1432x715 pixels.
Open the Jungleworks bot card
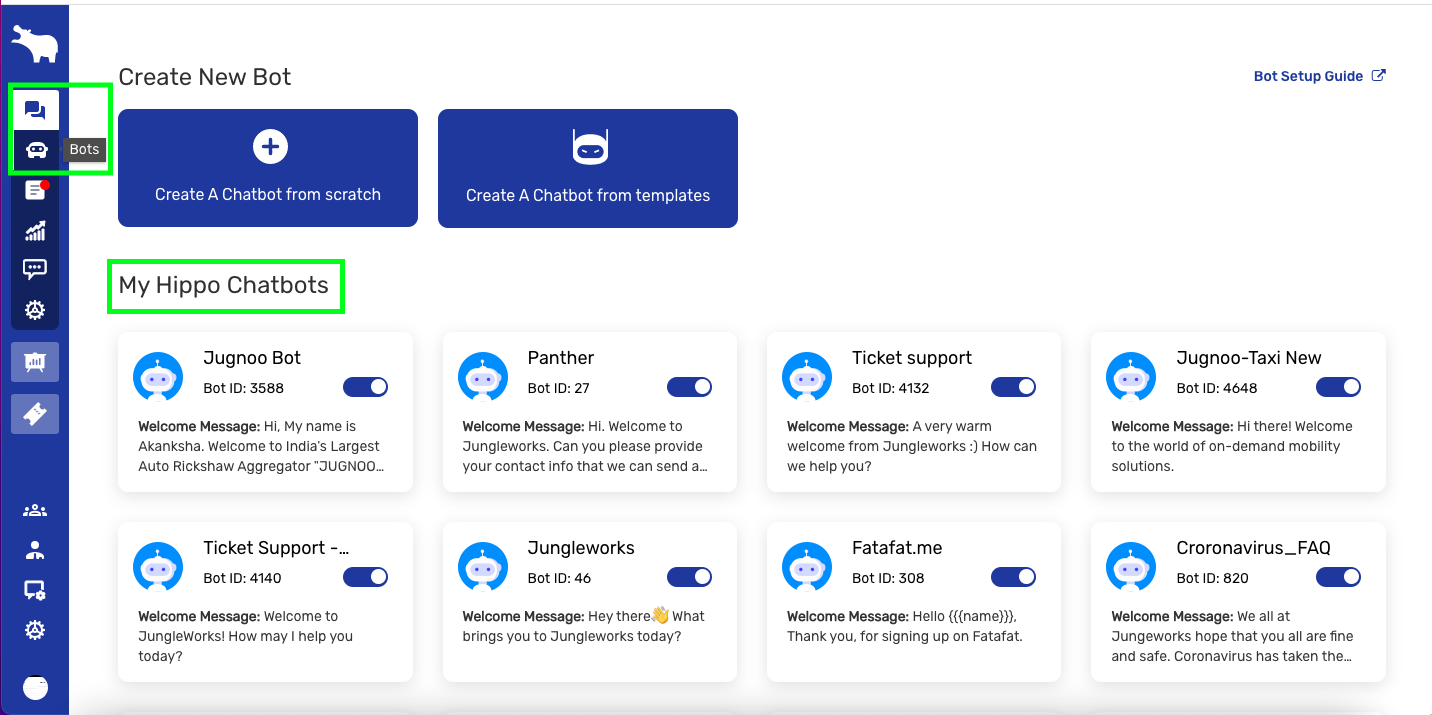tap(581, 548)
